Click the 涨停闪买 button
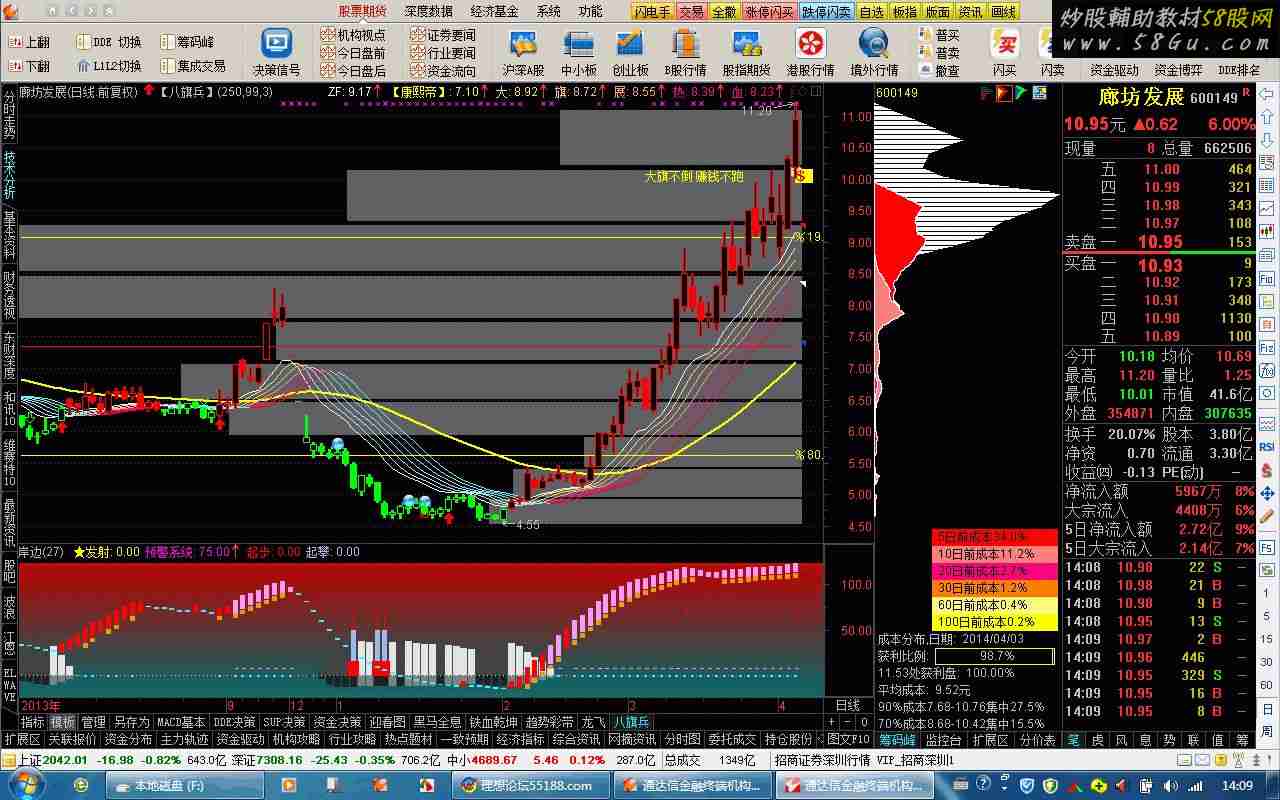This screenshot has height=800, width=1280. (769, 12)
